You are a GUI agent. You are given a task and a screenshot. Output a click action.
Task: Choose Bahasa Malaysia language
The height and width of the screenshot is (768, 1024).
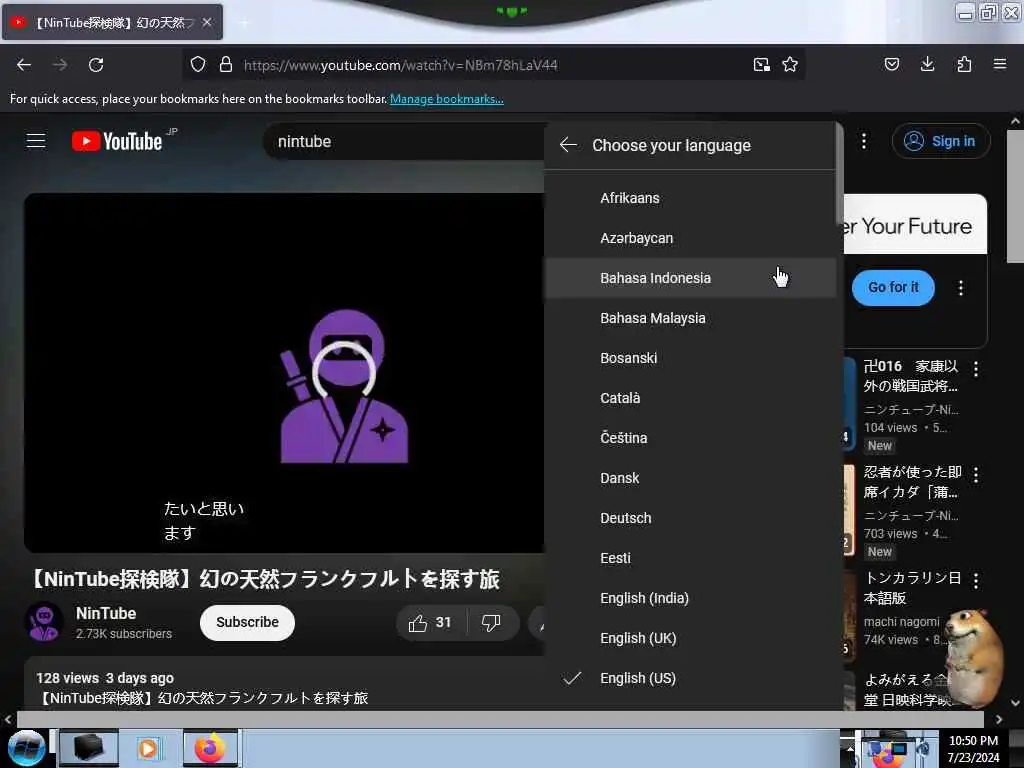coord(690,318)
